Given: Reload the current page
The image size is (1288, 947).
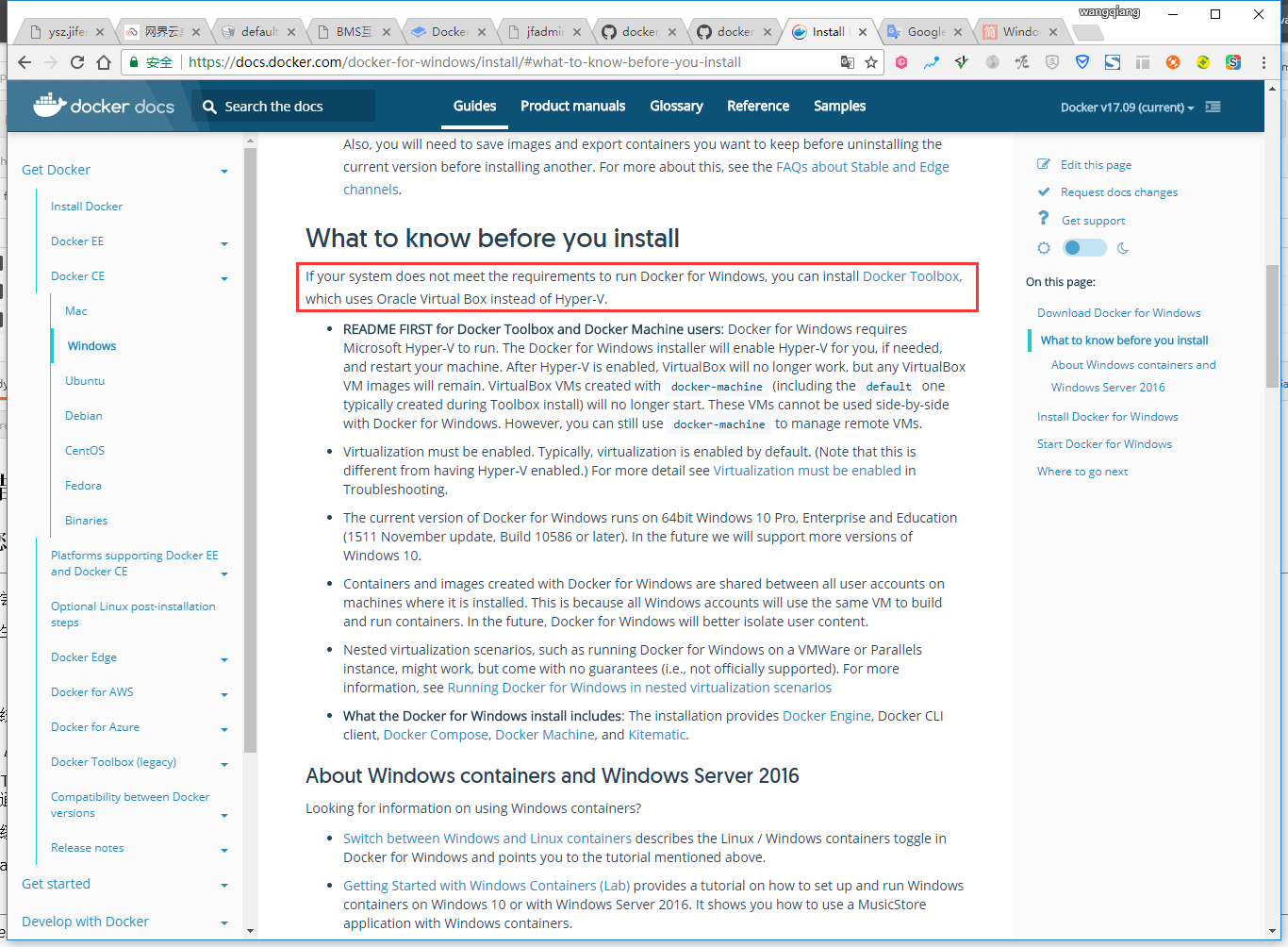Looking at the screenshot, I should coord(77,62).
